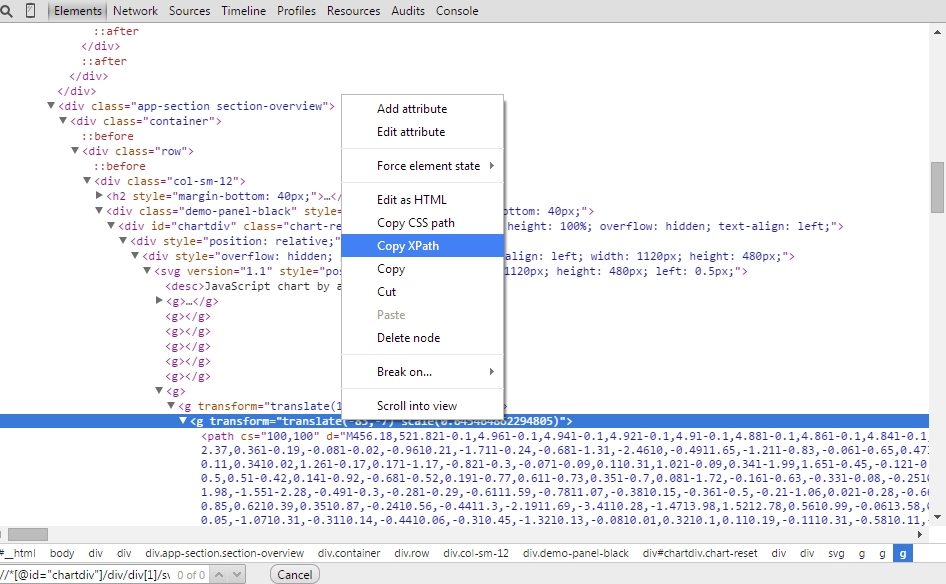
Task: Select Scroll into view option
Action: click(417, 406)
